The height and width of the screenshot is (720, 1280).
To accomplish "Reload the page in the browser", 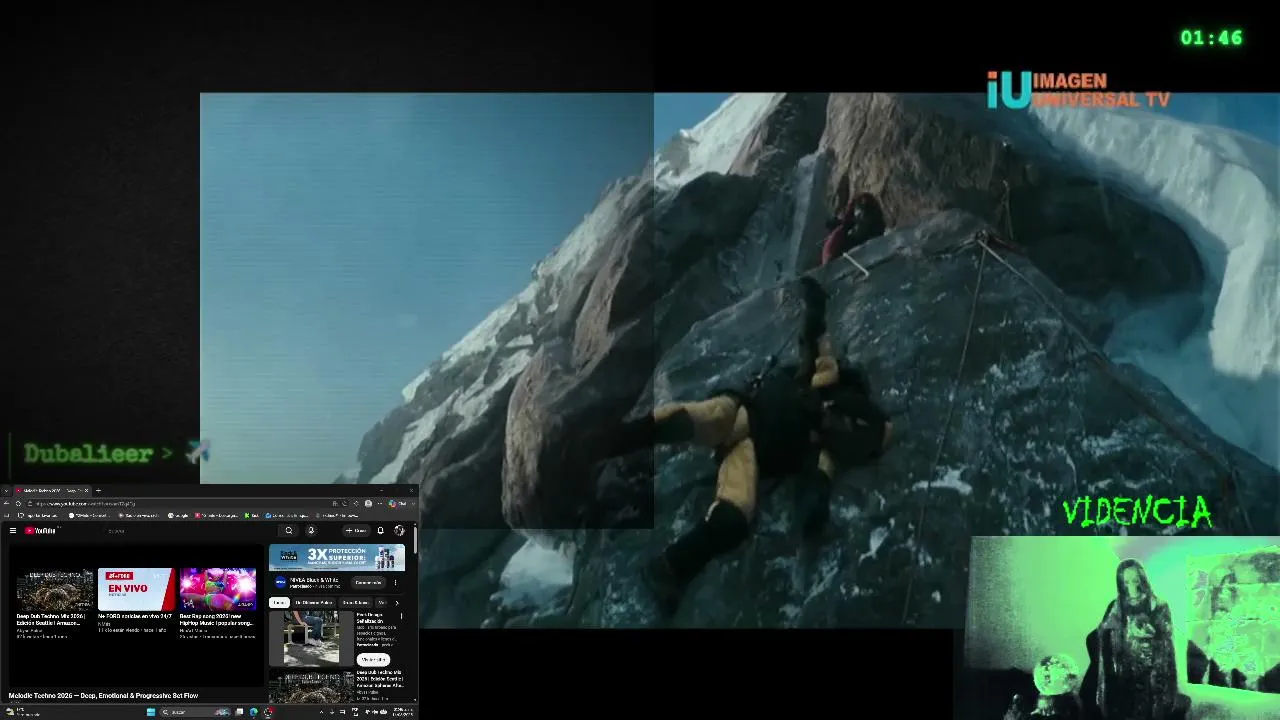I will 18,503.
